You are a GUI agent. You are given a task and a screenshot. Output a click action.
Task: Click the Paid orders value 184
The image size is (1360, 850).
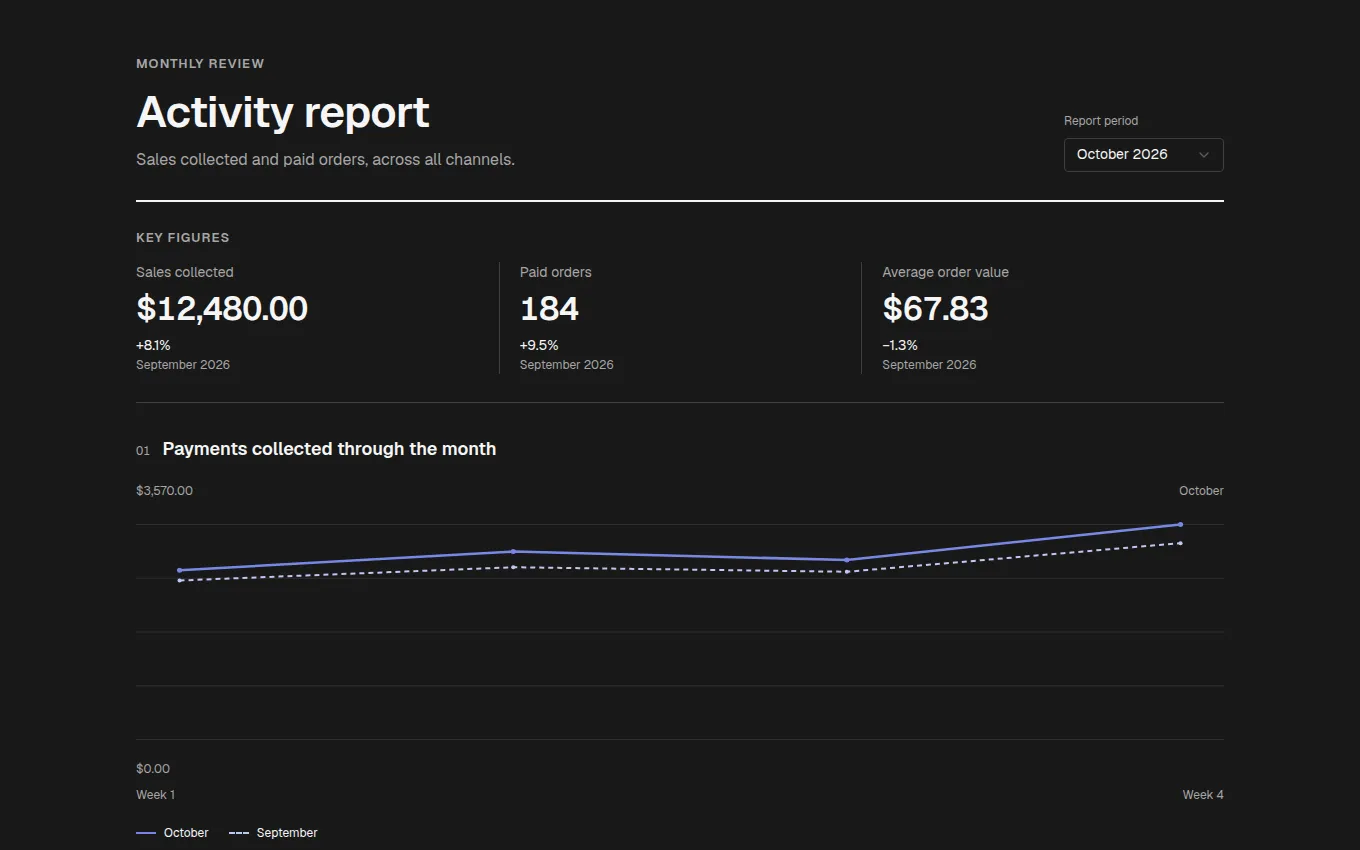[x=549, y=308]
